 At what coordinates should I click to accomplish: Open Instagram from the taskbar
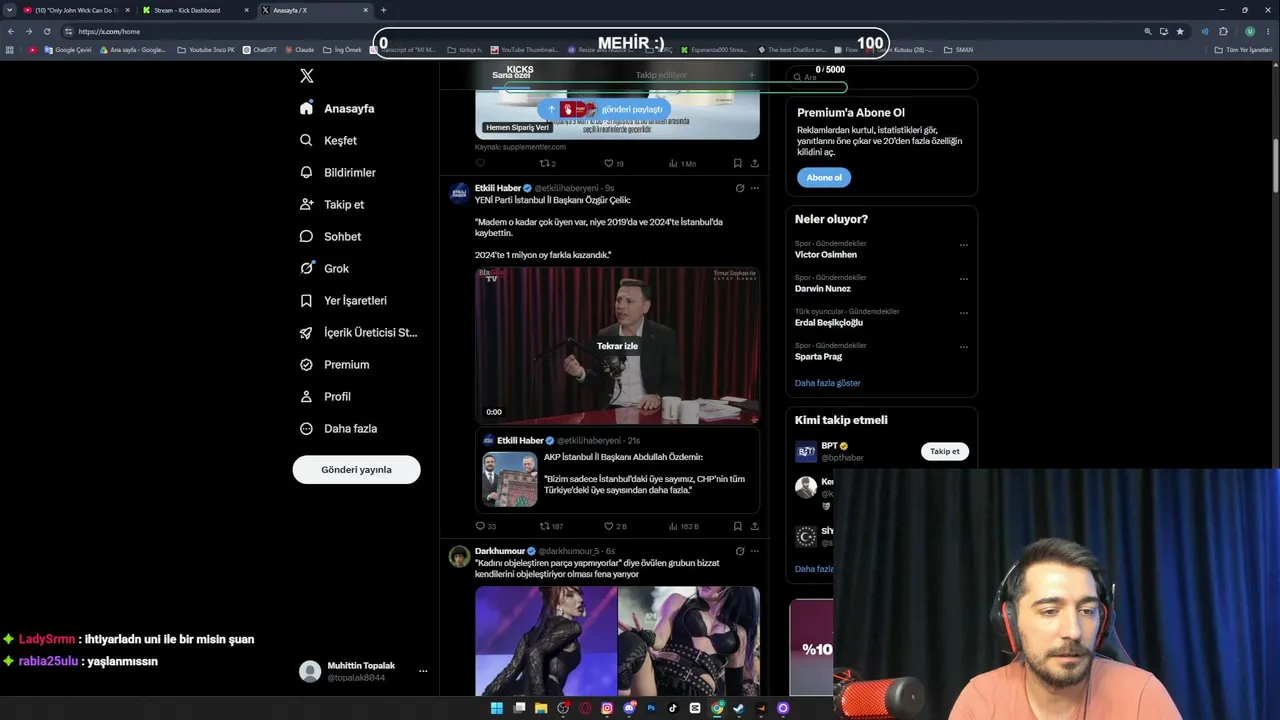coord(607,708)
